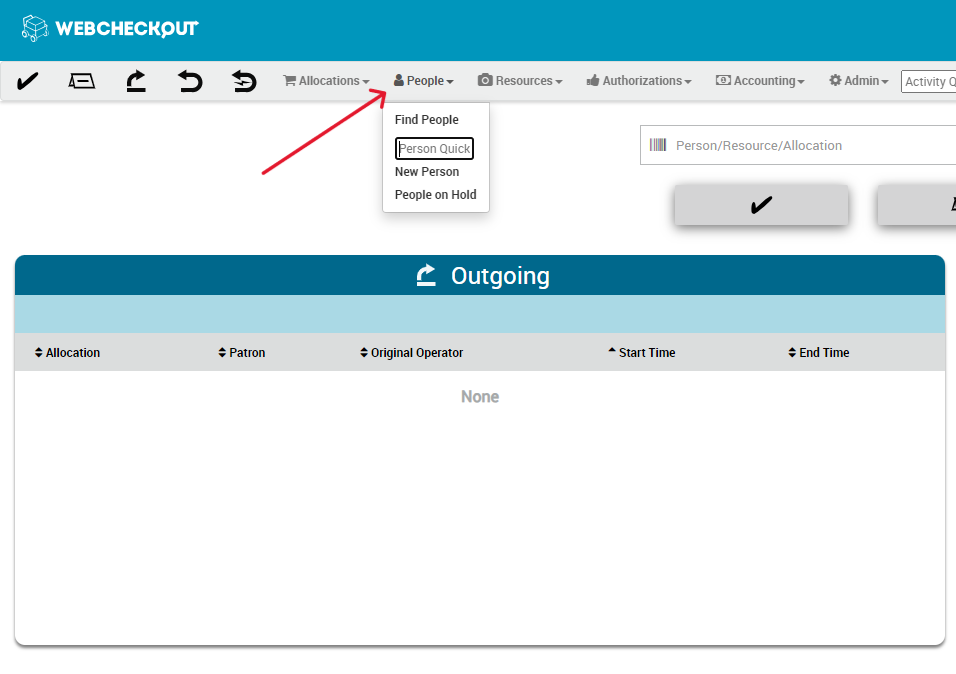Open the reservation label icon in toolbar
956x674 pixels.
[x=82, y=81]
